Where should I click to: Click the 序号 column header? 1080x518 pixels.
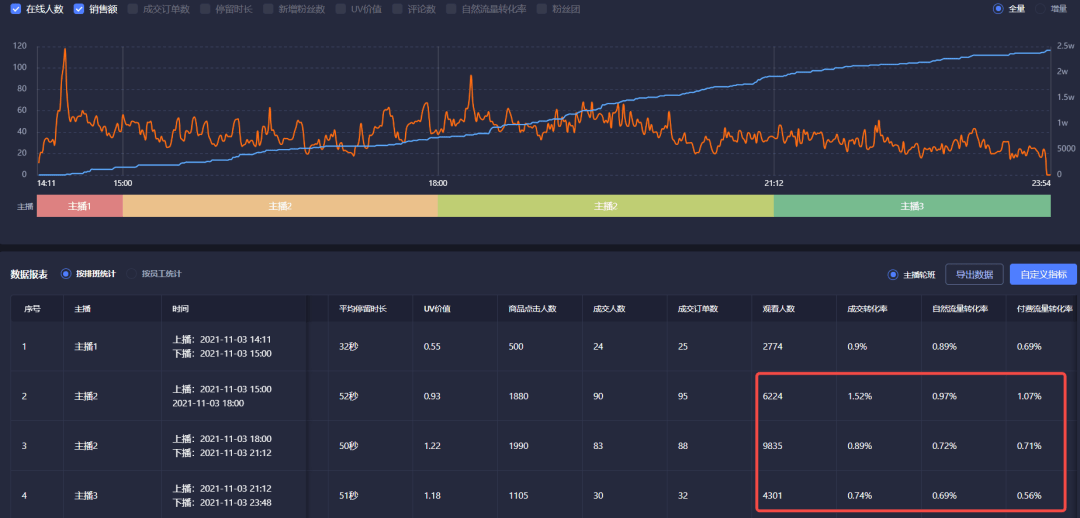click(x=32, y=309)
